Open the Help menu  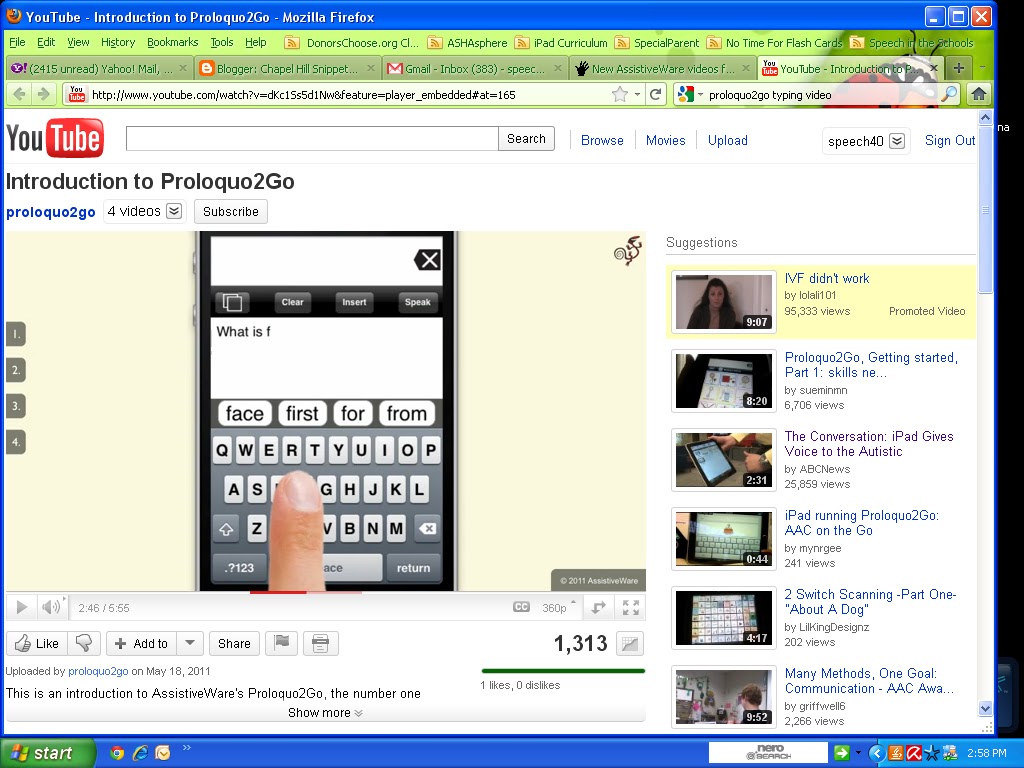pos(255,42)
